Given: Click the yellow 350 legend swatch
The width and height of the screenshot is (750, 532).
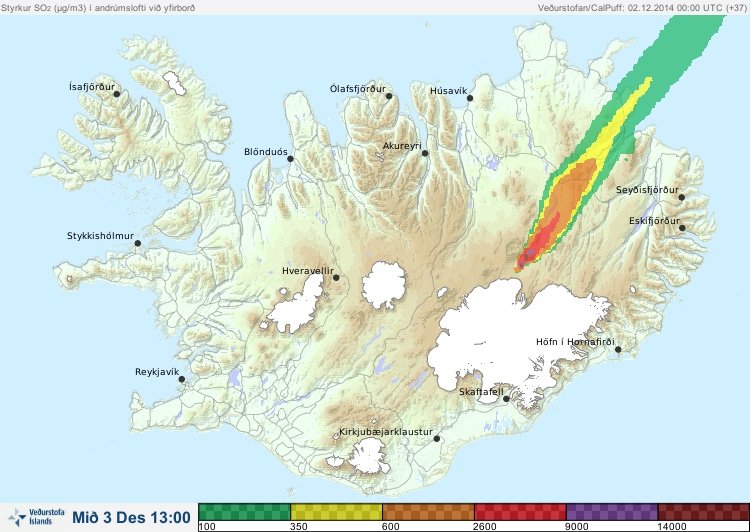Looking at the screenshot, I should tap(336, 511).
